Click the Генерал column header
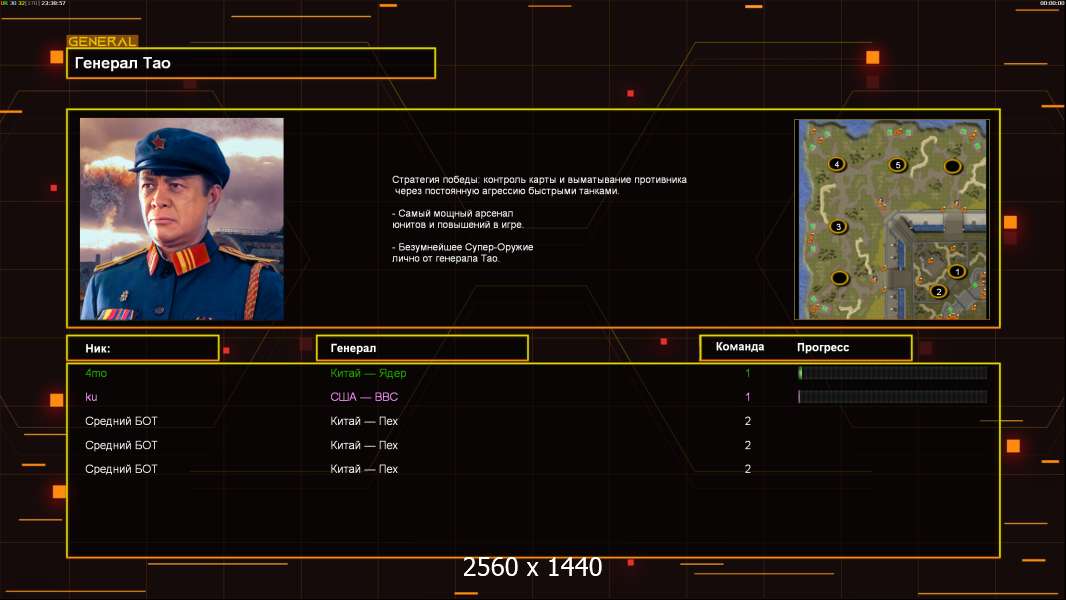The image size is (1066, 600). point(422,348)
